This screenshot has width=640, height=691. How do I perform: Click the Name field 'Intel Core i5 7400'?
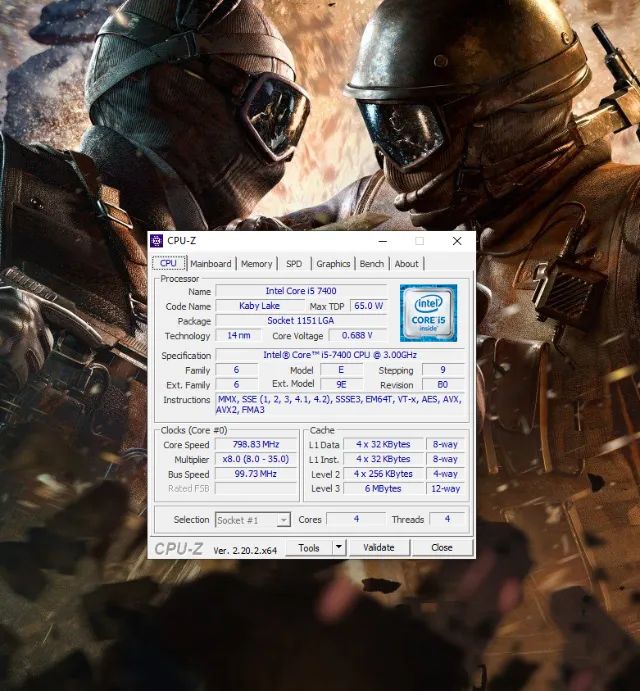tap(301, 291)
